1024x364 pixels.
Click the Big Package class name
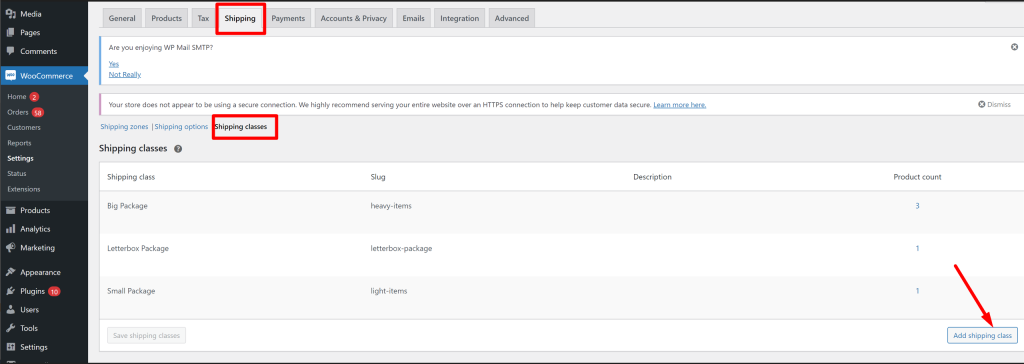pos(127,206)
